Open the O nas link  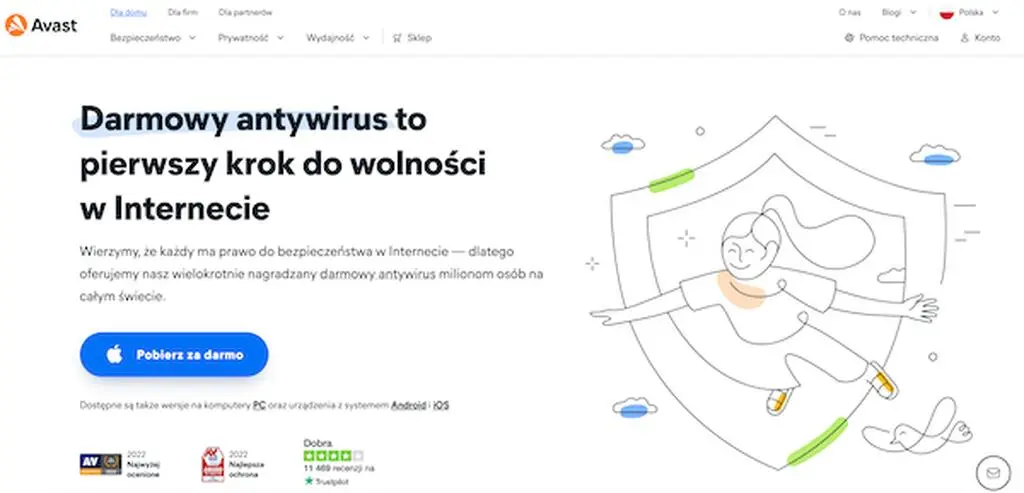850,12
